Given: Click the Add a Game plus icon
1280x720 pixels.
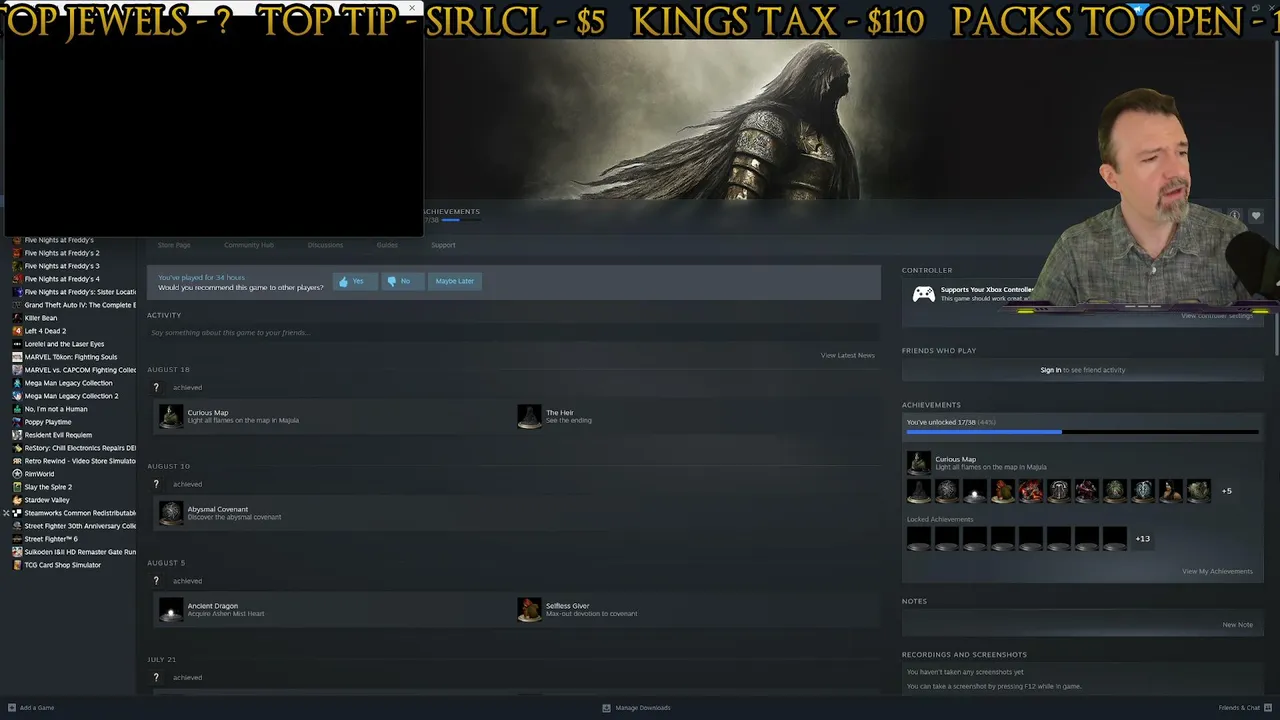Looking at the screenshot, I should click(x=11, y=708).
